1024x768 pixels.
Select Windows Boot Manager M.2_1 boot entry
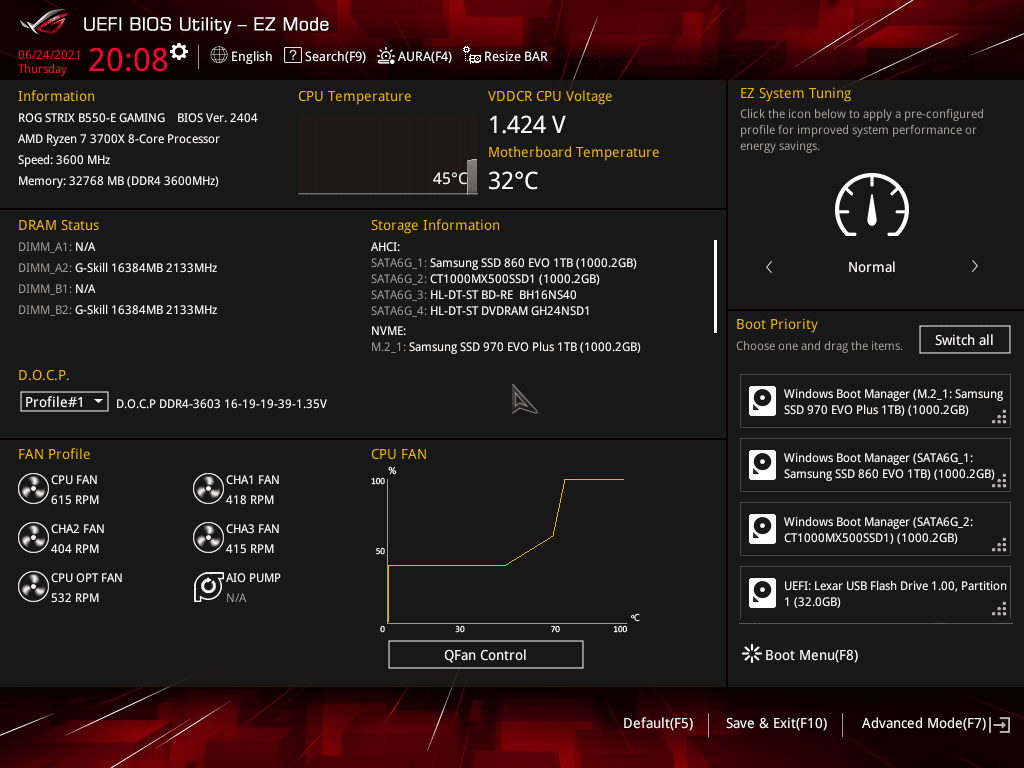[875, 402]
